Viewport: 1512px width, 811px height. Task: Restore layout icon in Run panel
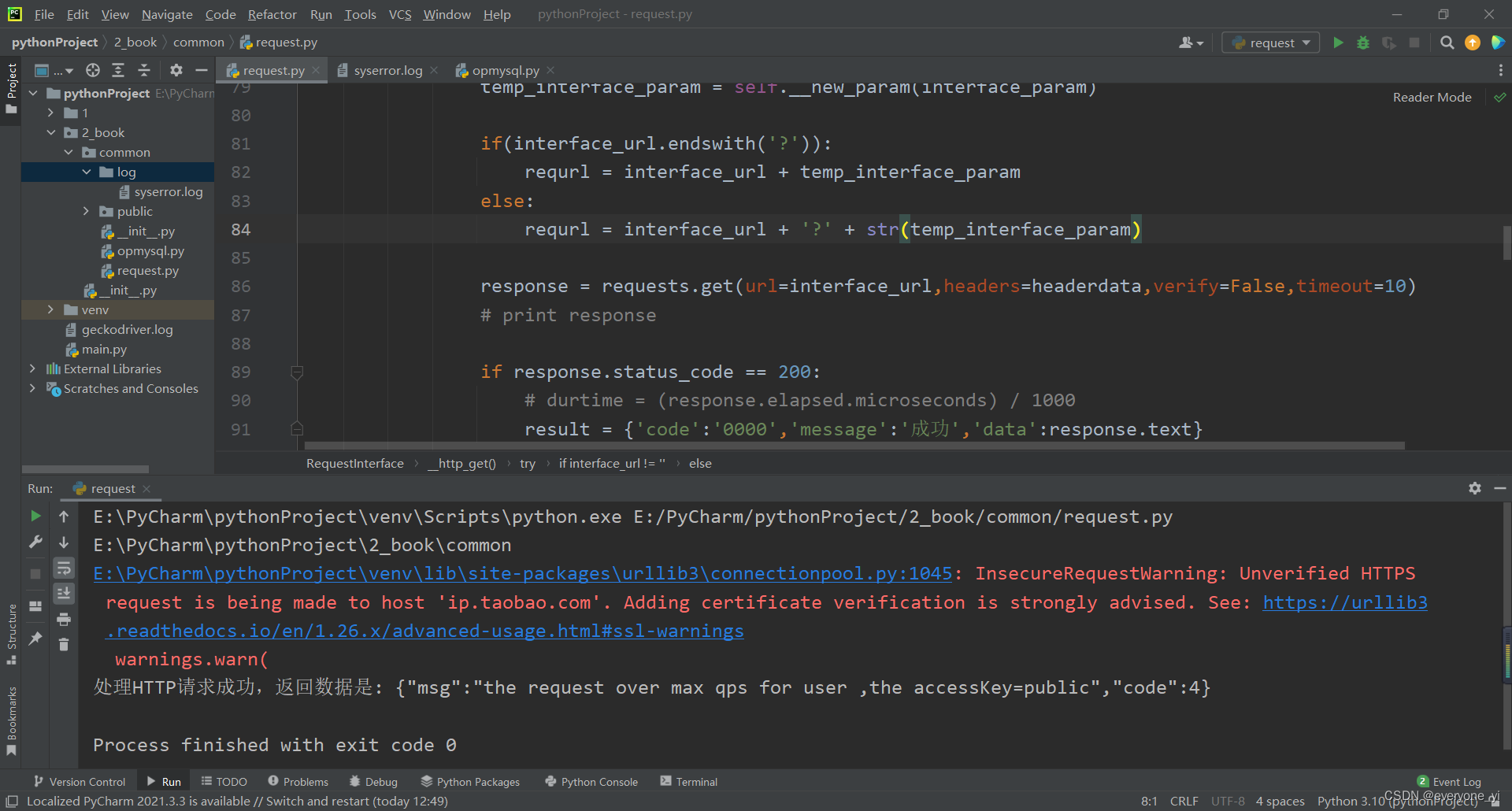point(35,605)
